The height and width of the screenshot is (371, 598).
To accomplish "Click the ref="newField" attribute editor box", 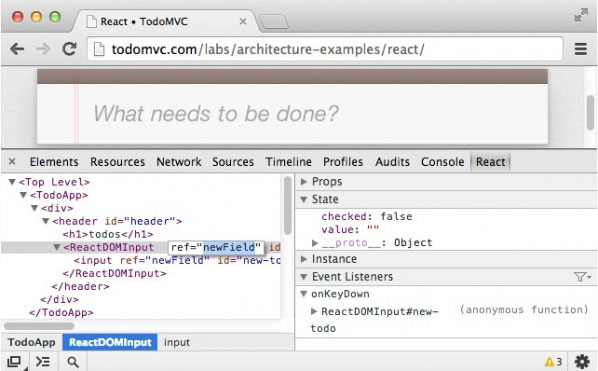I will point(216,247).
